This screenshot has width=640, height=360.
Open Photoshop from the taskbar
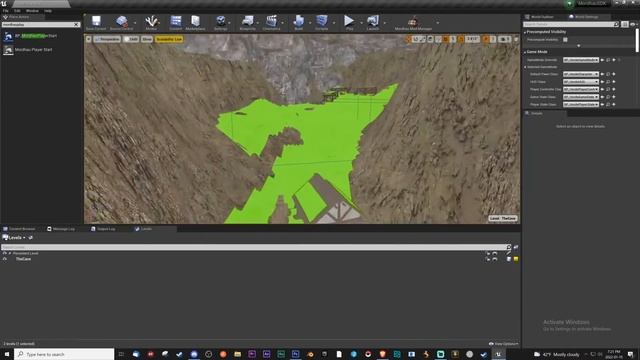tap(296, 354)
